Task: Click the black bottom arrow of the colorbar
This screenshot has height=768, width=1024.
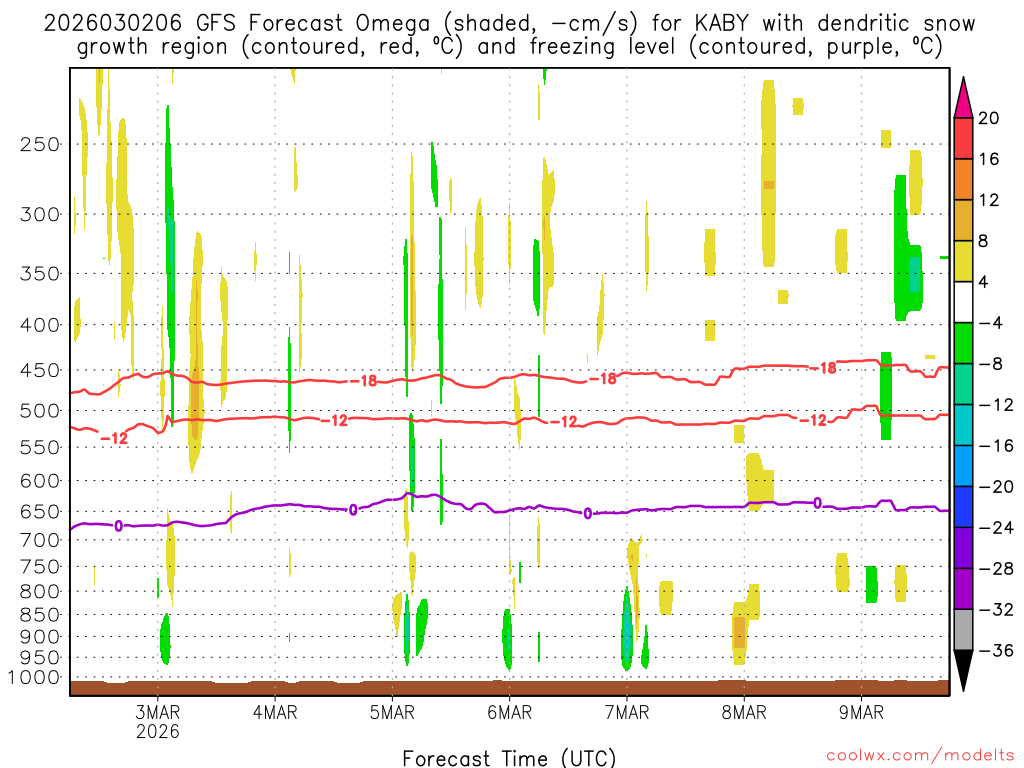Action: point(963,670)
